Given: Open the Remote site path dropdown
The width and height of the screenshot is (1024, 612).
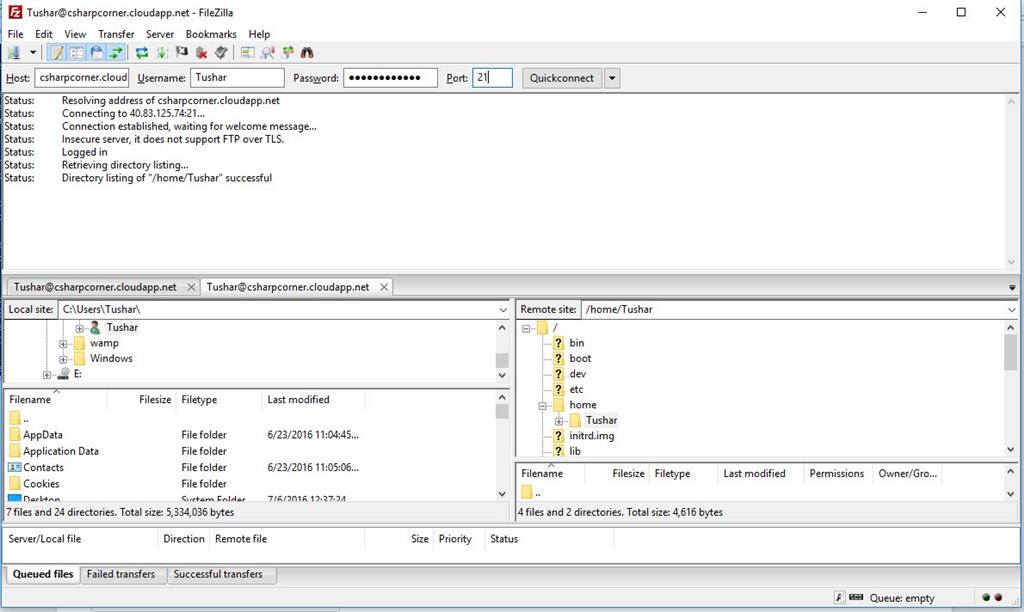Looking at the screenshot, I should click(x=1010, y=309).
